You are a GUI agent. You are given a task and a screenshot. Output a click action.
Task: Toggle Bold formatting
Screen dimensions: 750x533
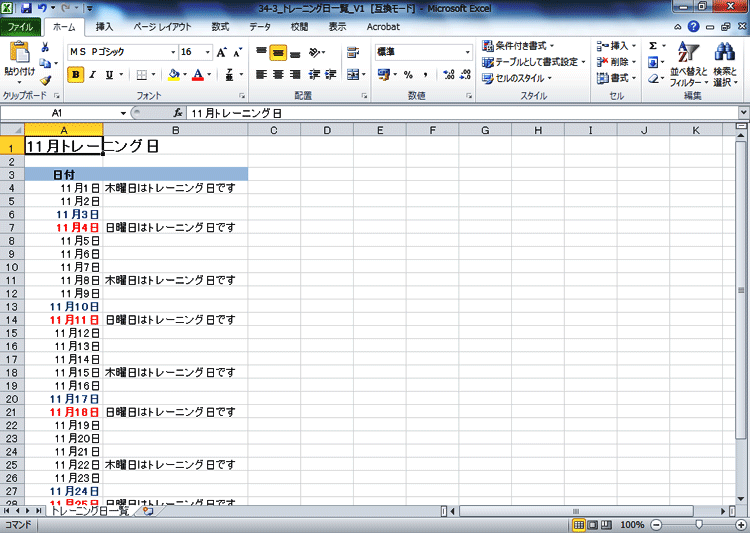pos(76,75)
